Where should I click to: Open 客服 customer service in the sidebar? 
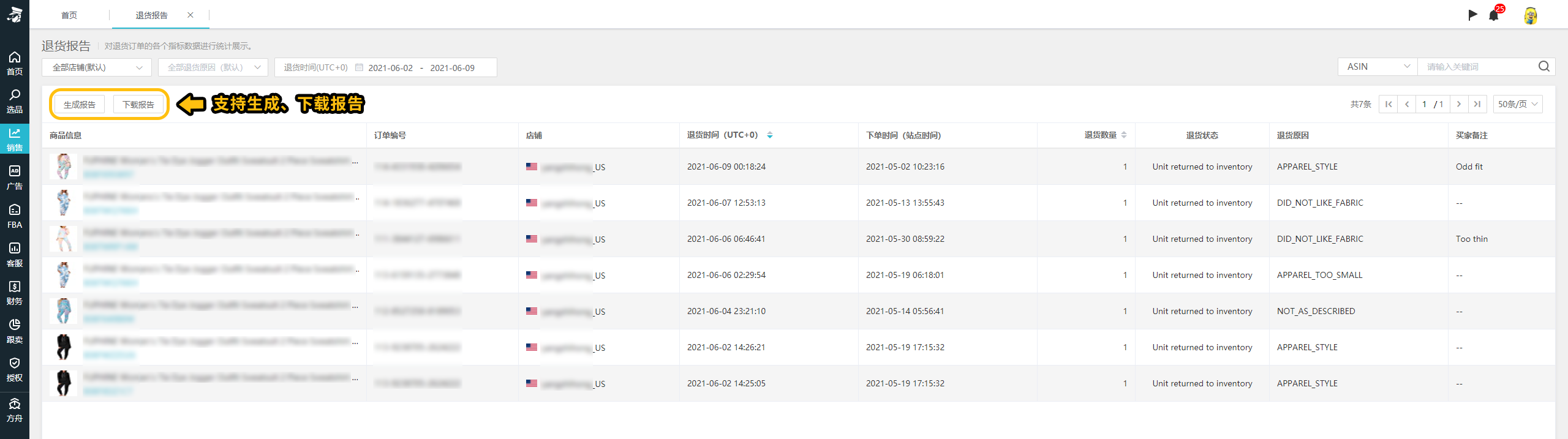(15, 255)
